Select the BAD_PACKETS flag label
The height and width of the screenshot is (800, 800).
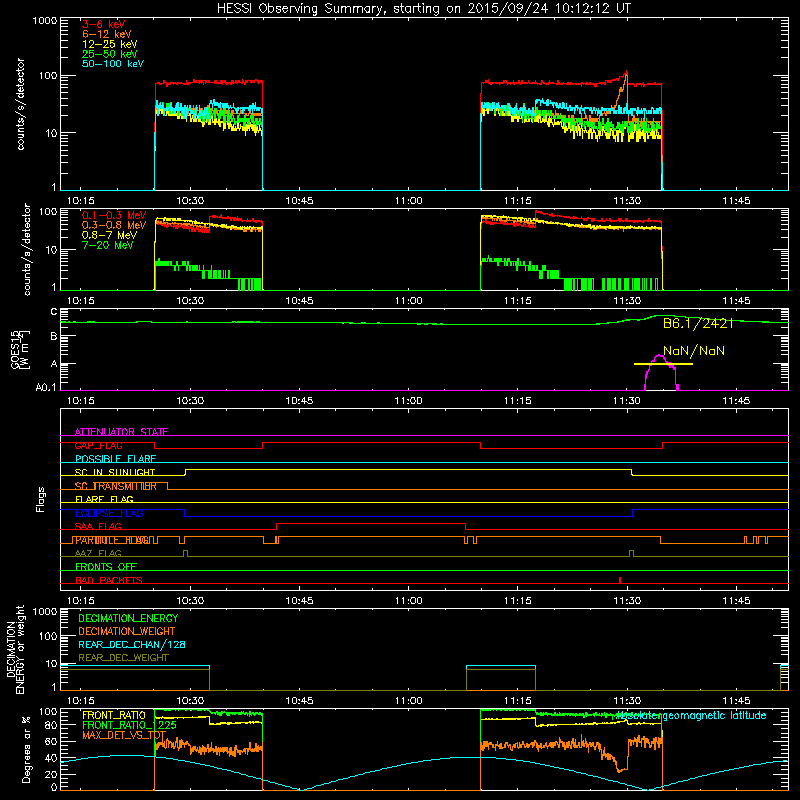pyautogui.click(x=109, y=580)
